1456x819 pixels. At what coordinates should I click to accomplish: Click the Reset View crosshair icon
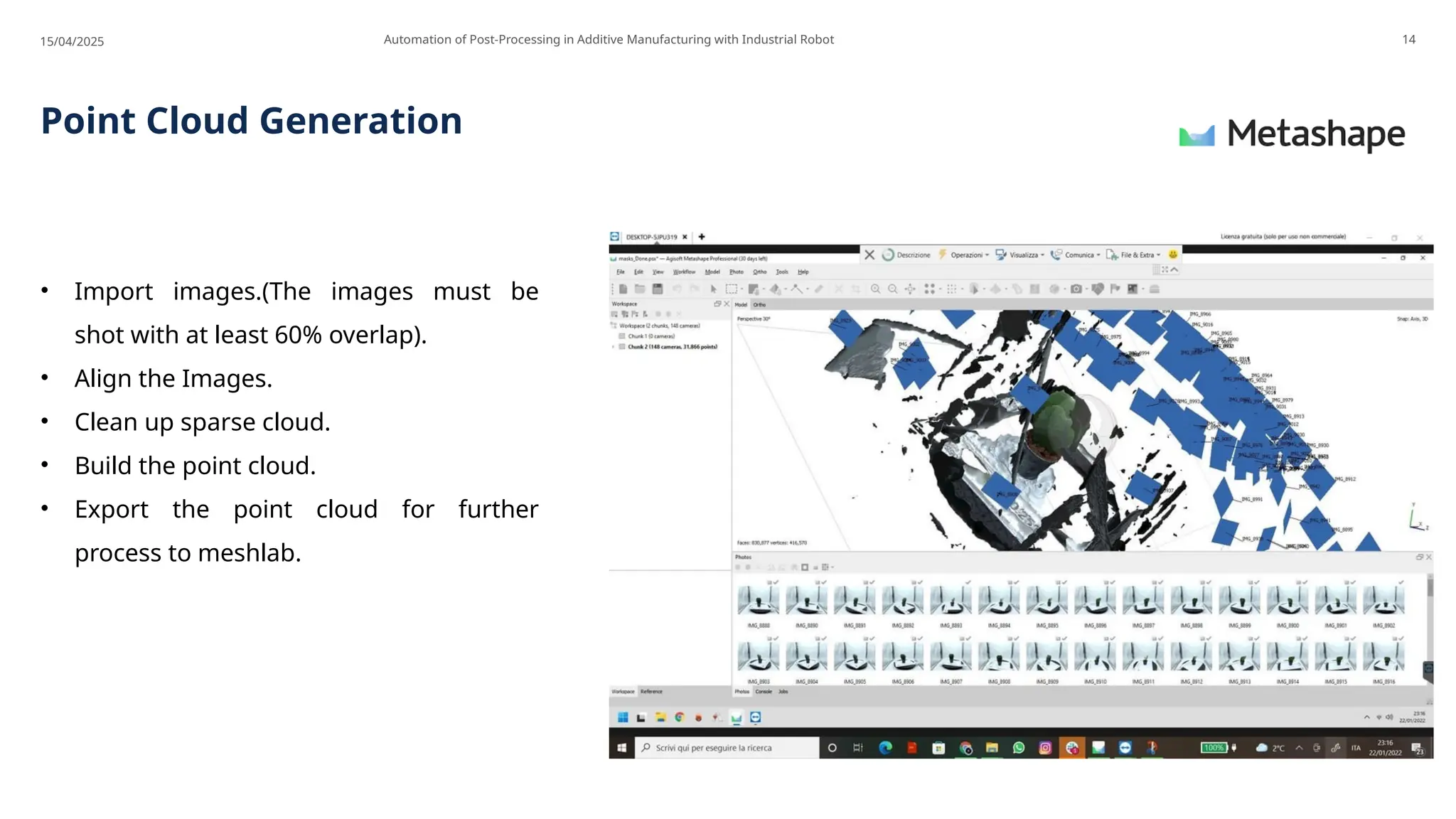(910, 289)
